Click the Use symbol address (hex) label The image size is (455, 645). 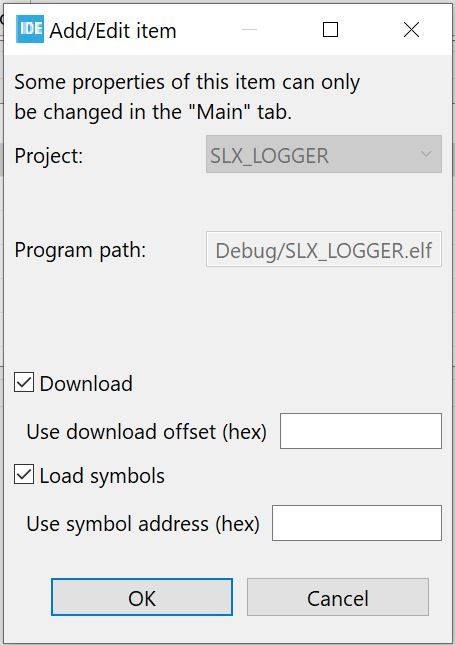(143, 524)
